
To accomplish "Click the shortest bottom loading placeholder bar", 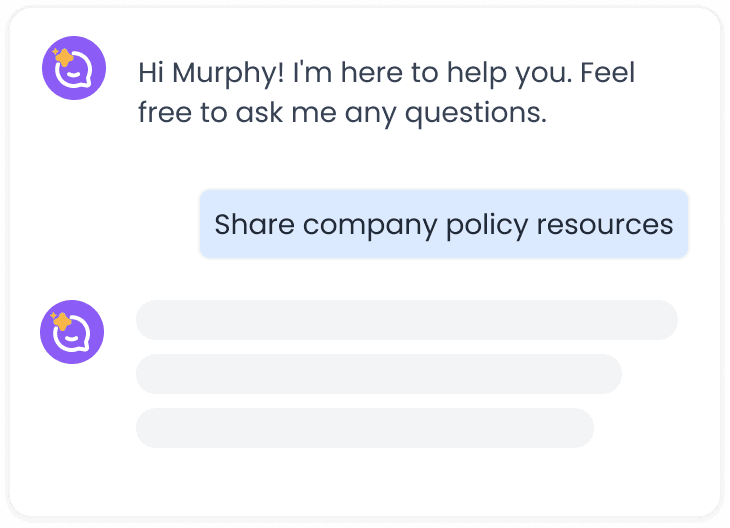I will 364,428.
